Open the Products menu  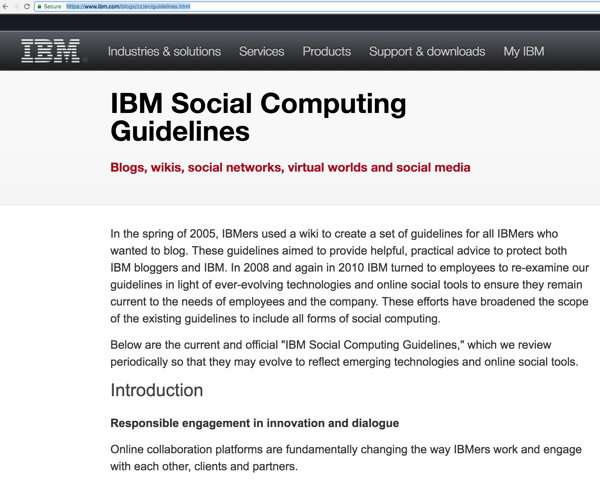327,51
